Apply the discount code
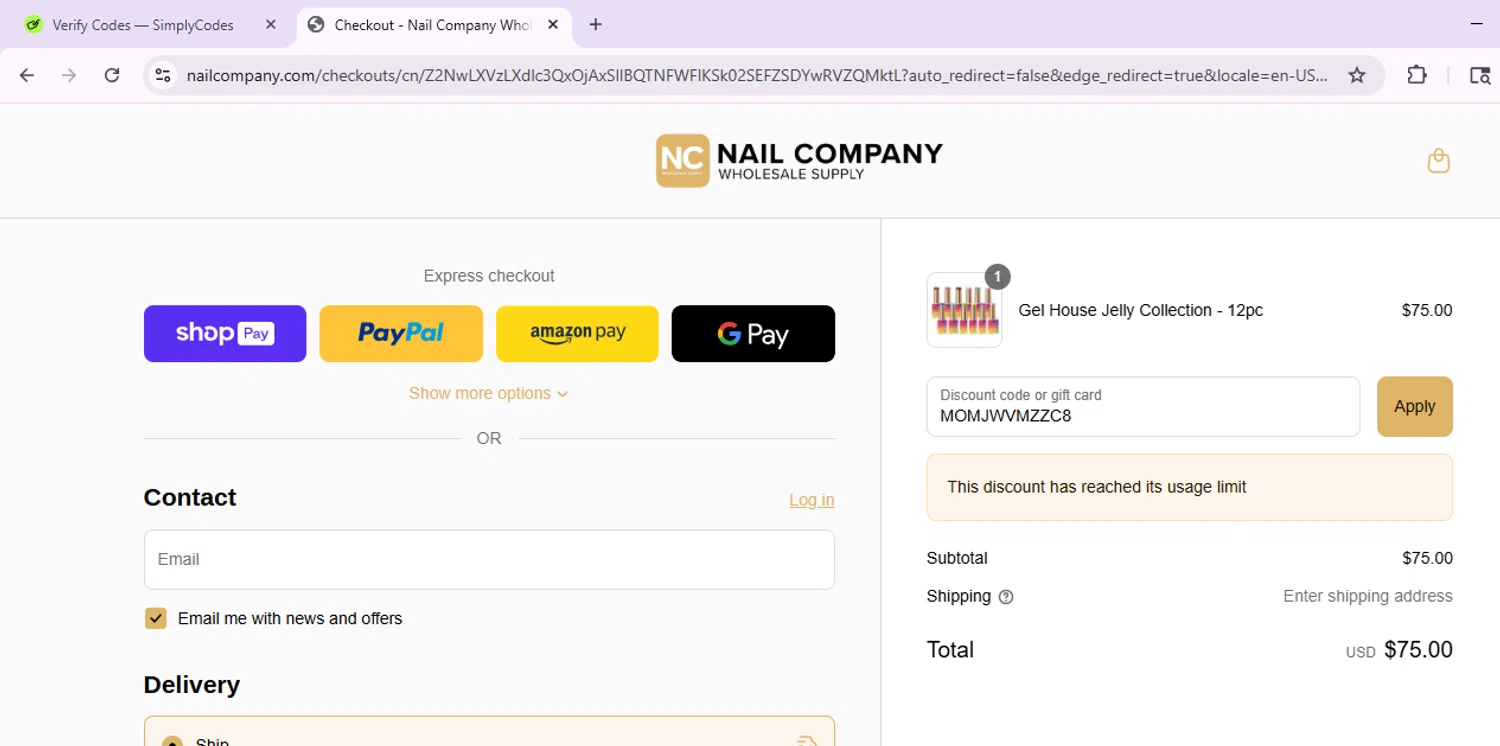The height and width of the screenshot is (746, 1500). (1414, 406)
